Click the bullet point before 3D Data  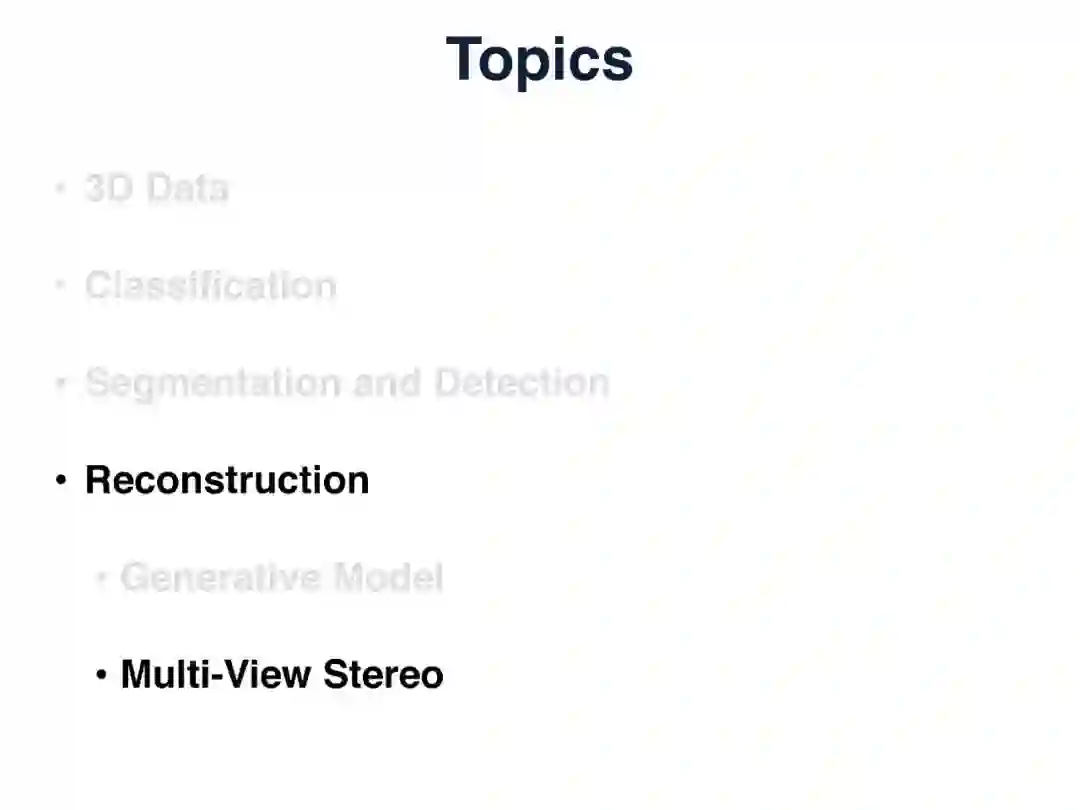pos(61,188)
